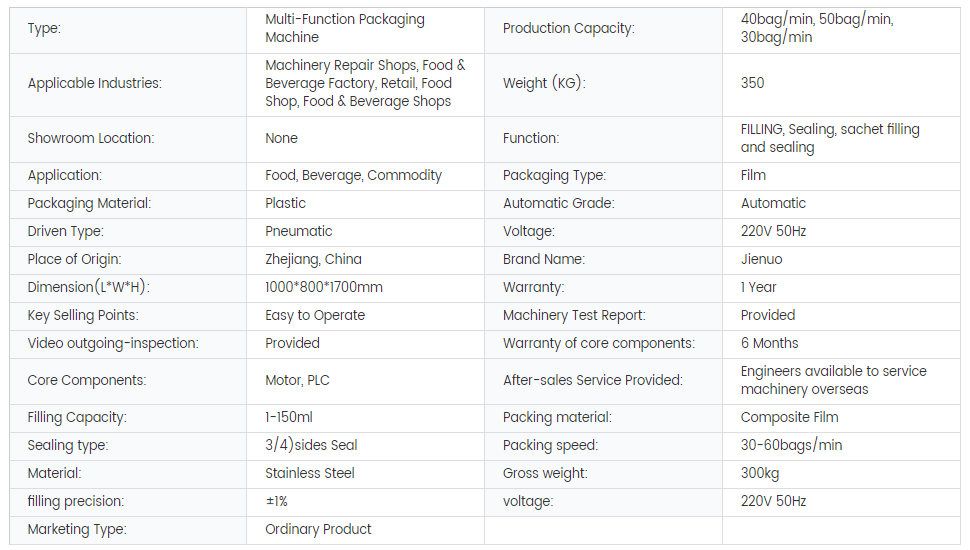This screenshot has width=970, height=550.
Task: Select the 'Production Capacity:' label cell
Action: 568,28
